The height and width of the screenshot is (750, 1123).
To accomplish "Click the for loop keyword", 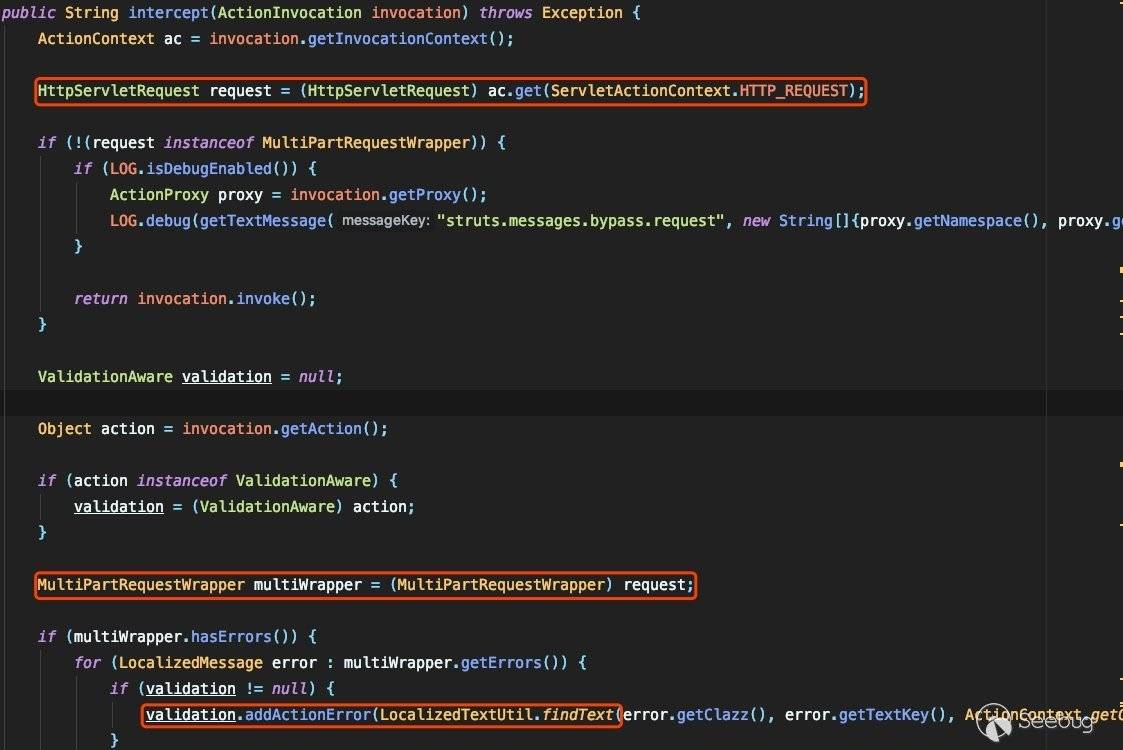I will tap(87, 663).
